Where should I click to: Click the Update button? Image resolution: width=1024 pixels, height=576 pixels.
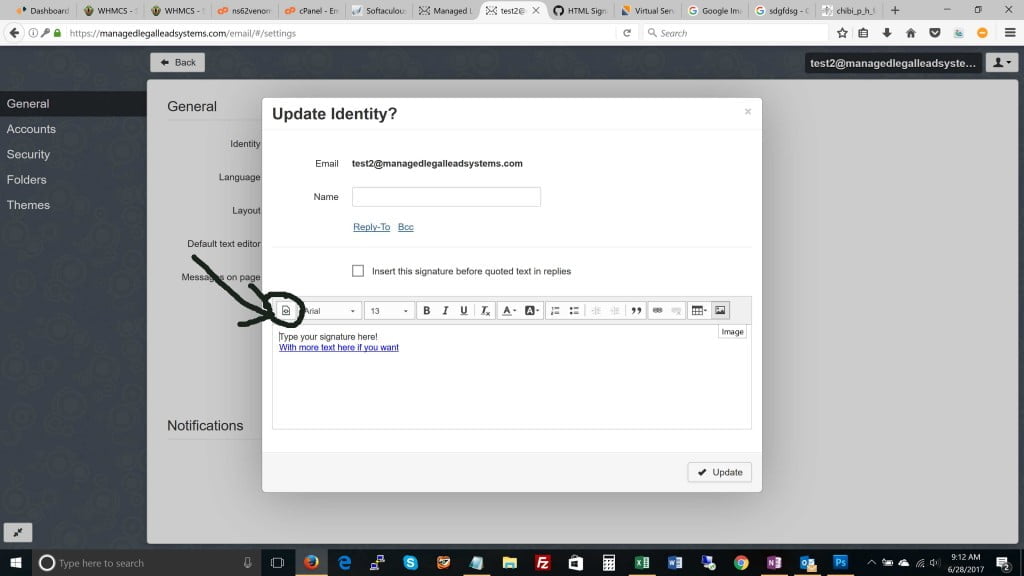pos(719,472)
